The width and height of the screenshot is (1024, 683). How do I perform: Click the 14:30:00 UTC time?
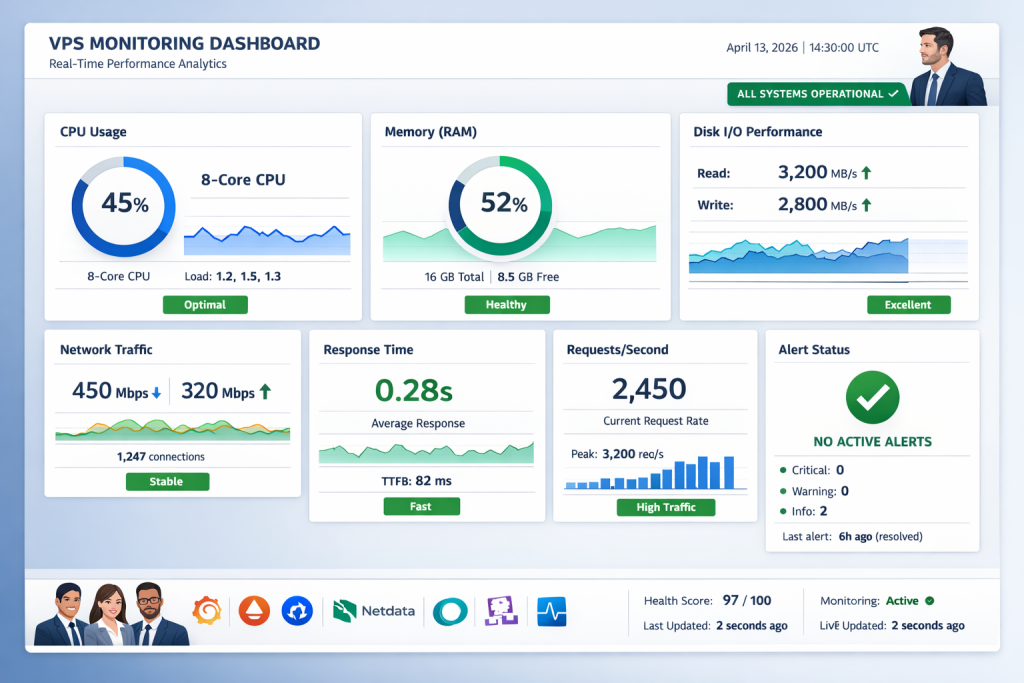point(844,48)
